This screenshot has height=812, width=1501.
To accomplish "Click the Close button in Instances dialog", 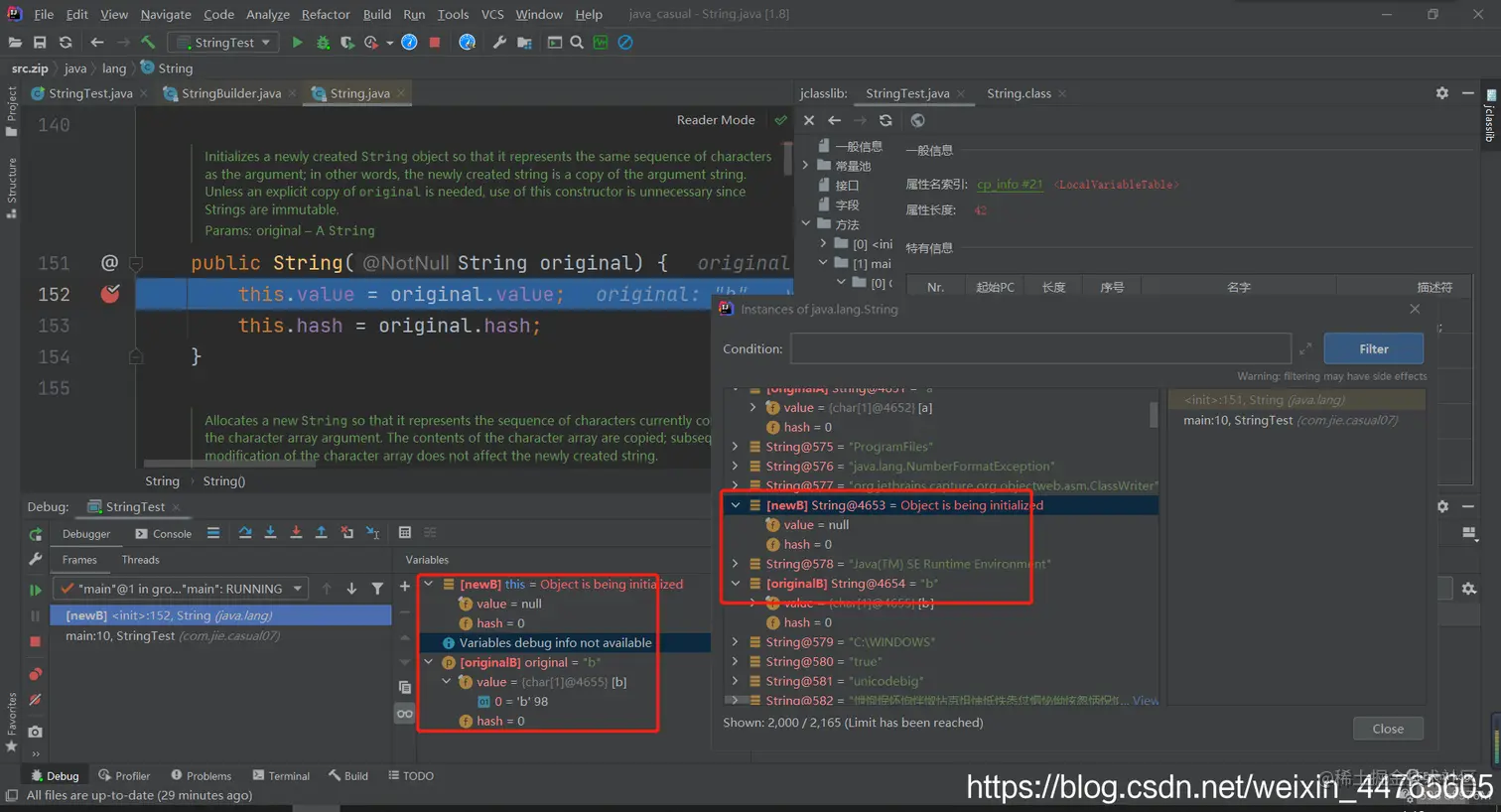I will pyautogui.click(x=1388, y=729).
